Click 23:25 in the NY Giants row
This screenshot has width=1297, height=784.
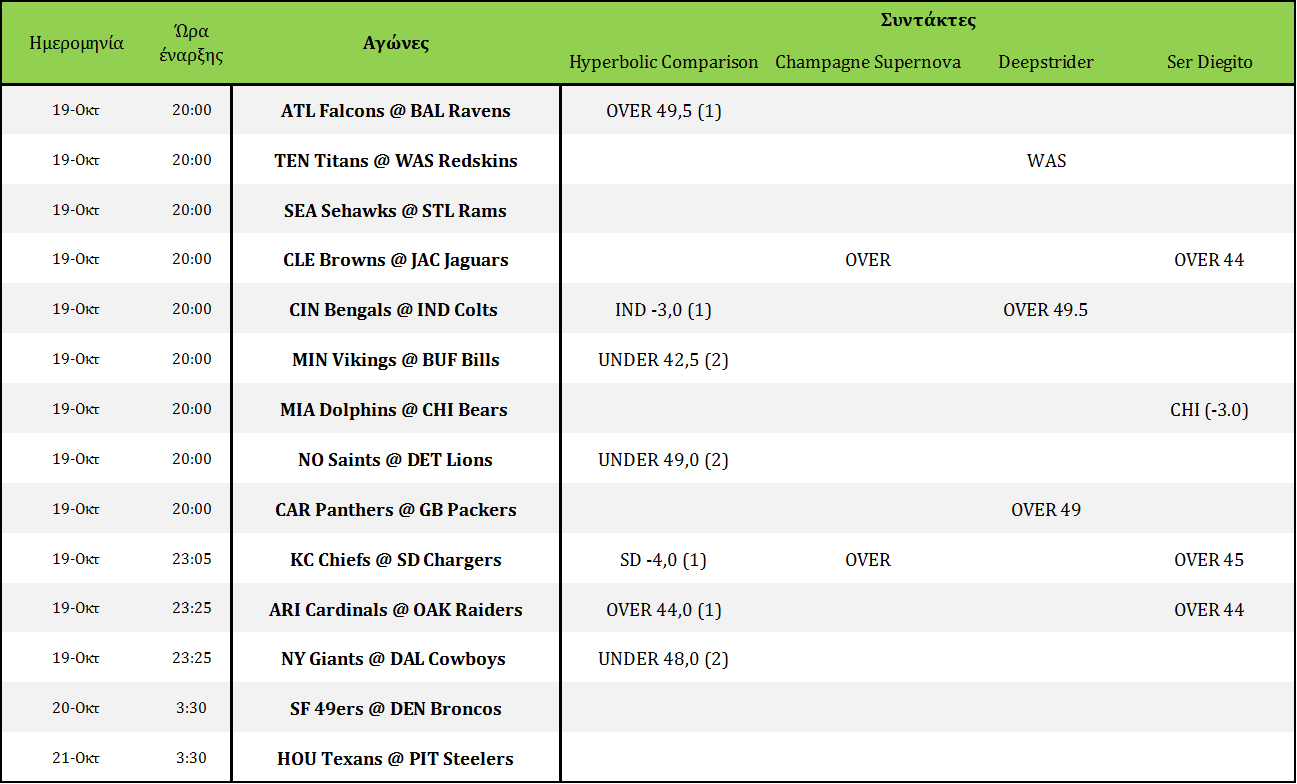pyautogui.click(x=192, y=658)
